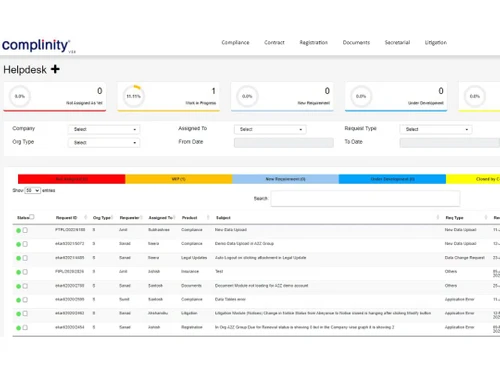Screen dimensions: 500x375
Task: Tick checkbox for Litigation Module row
Action: pyautogui.click(x=25, y=314)
